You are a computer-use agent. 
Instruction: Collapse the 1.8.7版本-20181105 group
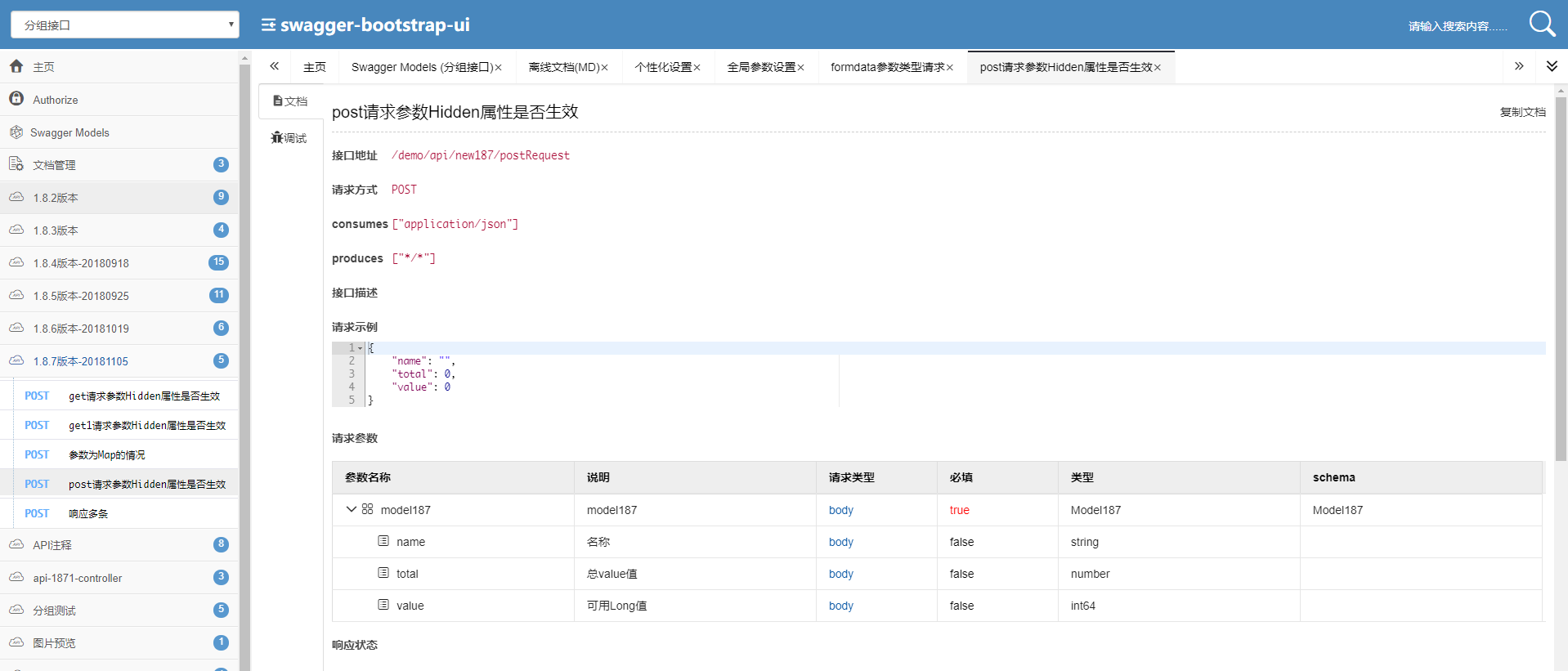point(119,361)
